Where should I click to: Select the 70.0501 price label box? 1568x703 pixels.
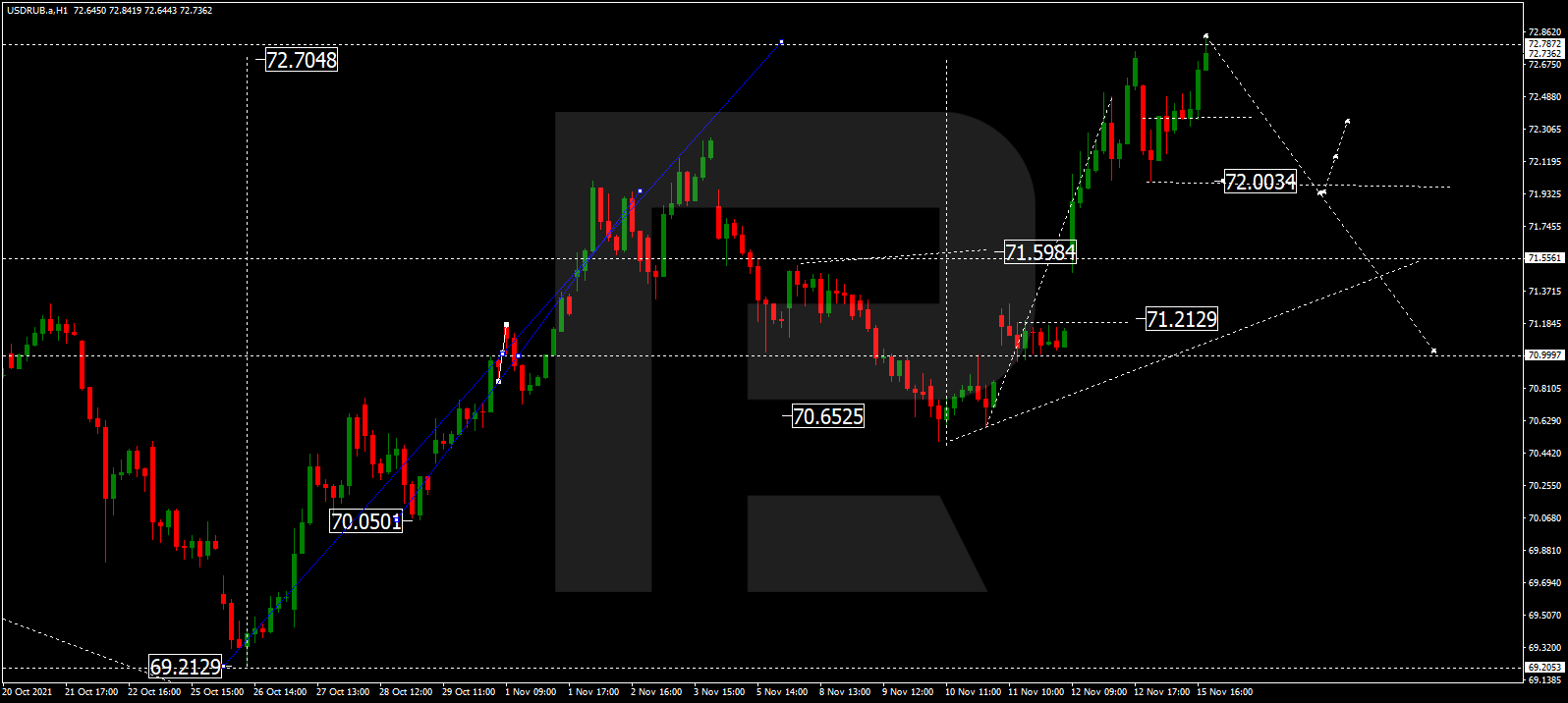coord(365,521)
